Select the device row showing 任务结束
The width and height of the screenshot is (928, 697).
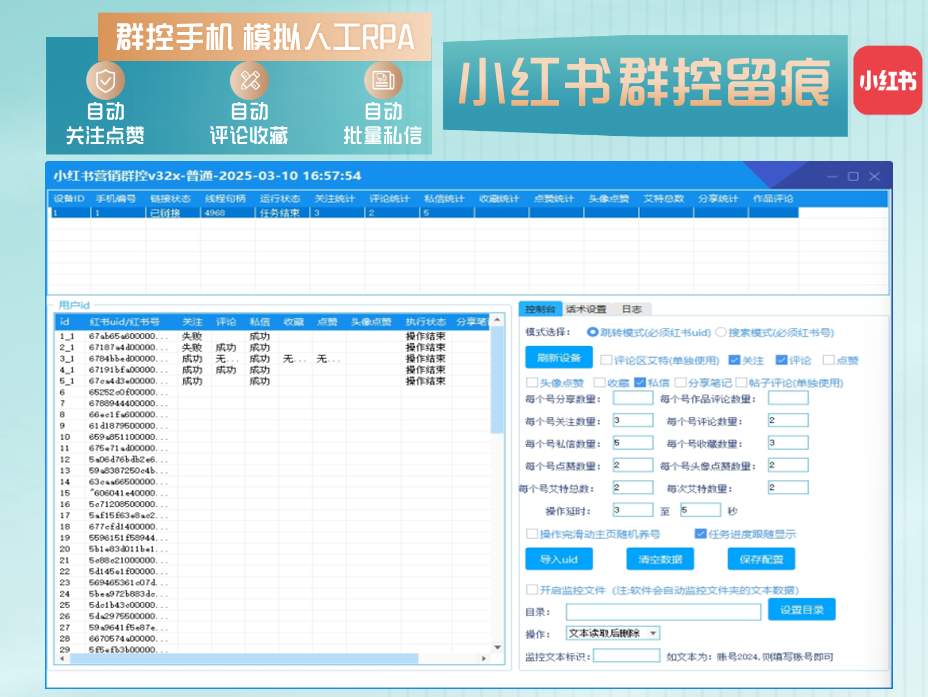tap(424, 213)
